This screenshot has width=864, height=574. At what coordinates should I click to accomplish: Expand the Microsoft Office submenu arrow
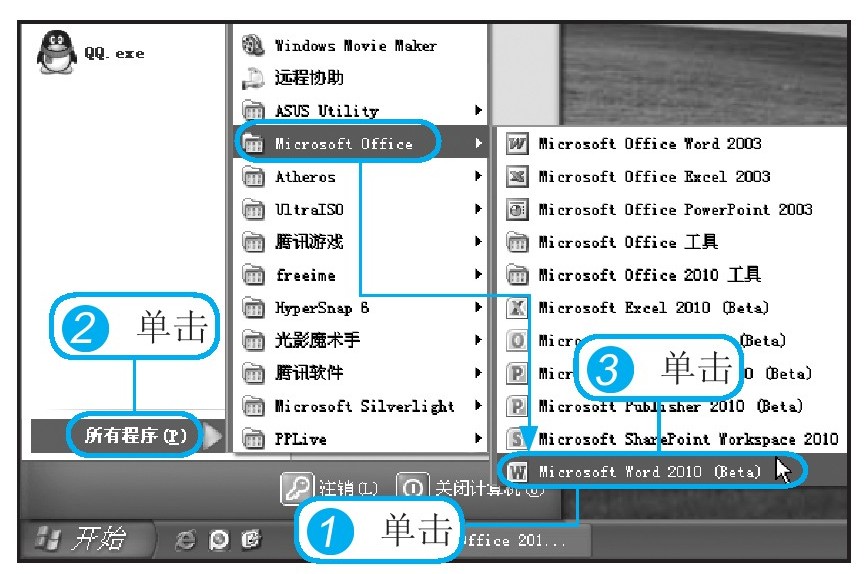pyautogui.click(x=478, y=143)
